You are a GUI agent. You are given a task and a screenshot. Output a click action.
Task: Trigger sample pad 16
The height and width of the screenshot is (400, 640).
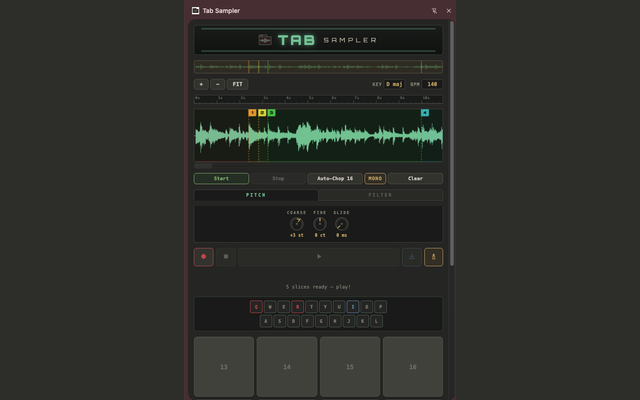coord(413,367)
